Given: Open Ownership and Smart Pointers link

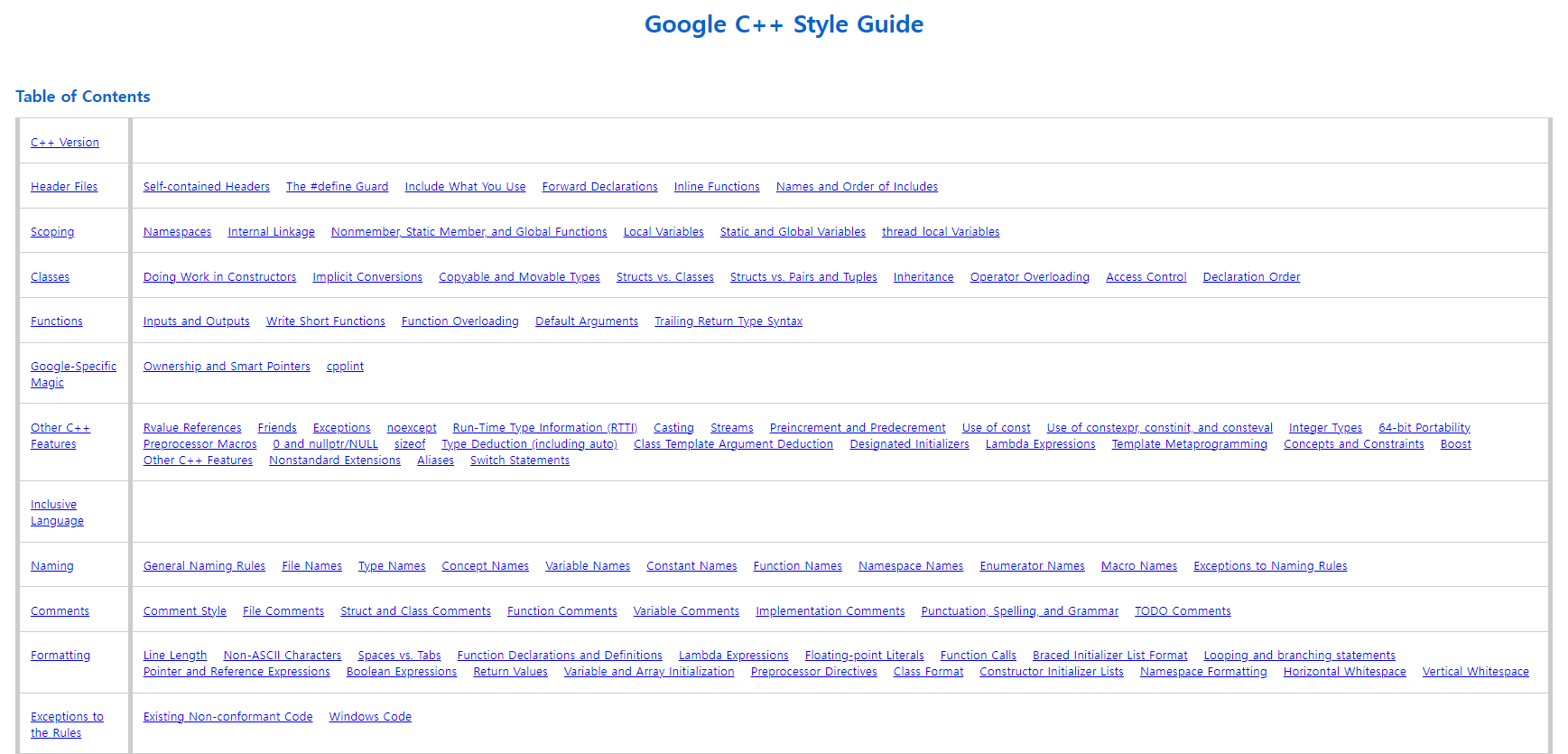Looking at the screenshot, I should coord(227,367).
